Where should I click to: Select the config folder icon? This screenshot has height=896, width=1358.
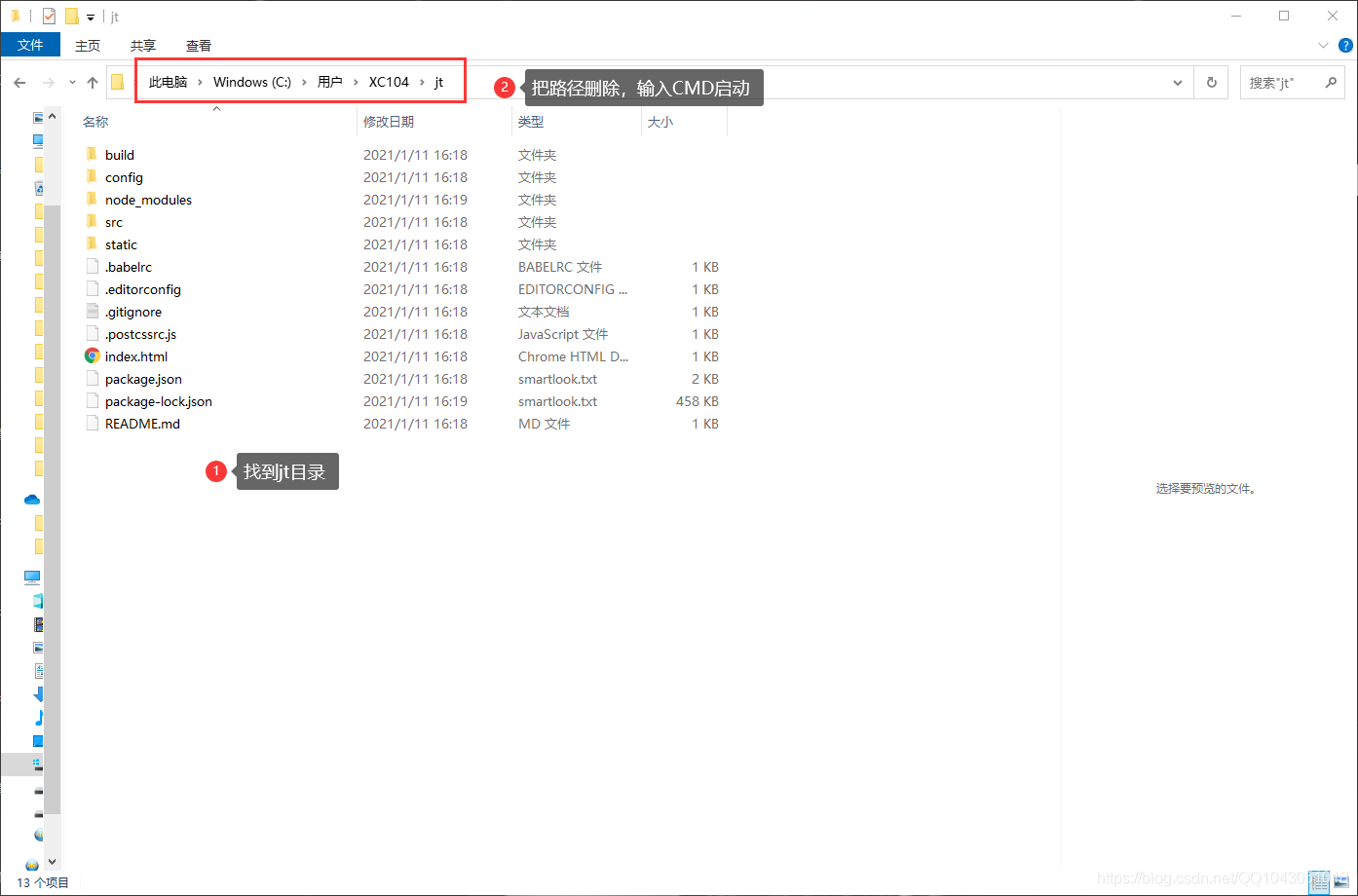[92, 176]
